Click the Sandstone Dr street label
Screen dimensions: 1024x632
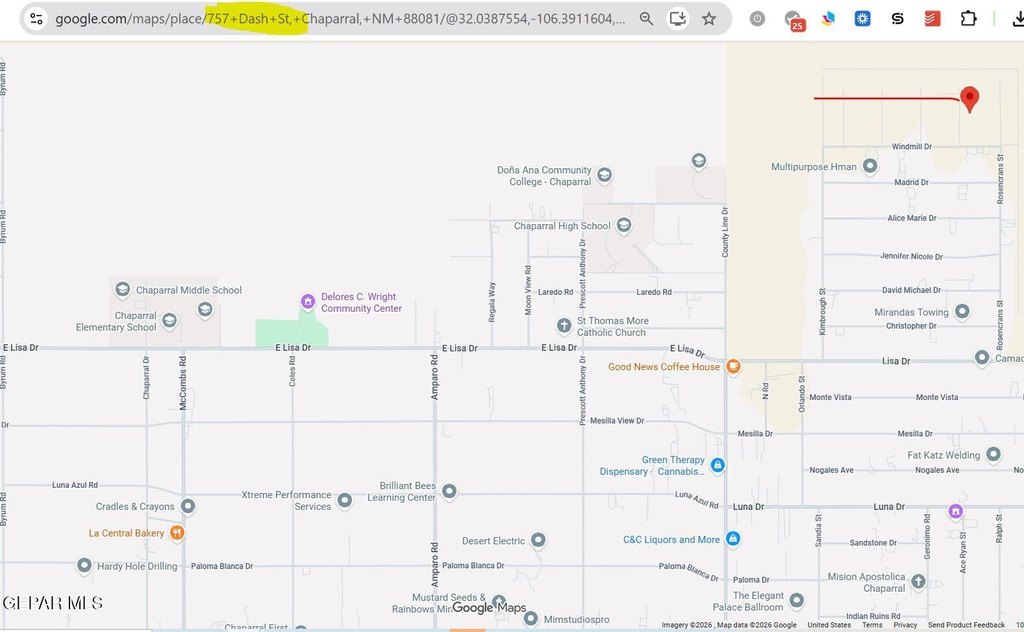tap(873, 543)
